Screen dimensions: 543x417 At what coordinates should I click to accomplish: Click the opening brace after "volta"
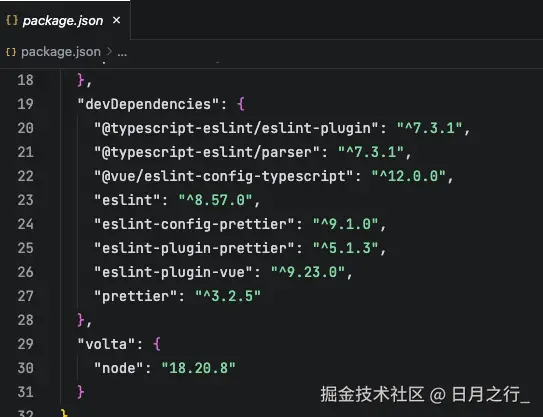[x=157, y=344]
